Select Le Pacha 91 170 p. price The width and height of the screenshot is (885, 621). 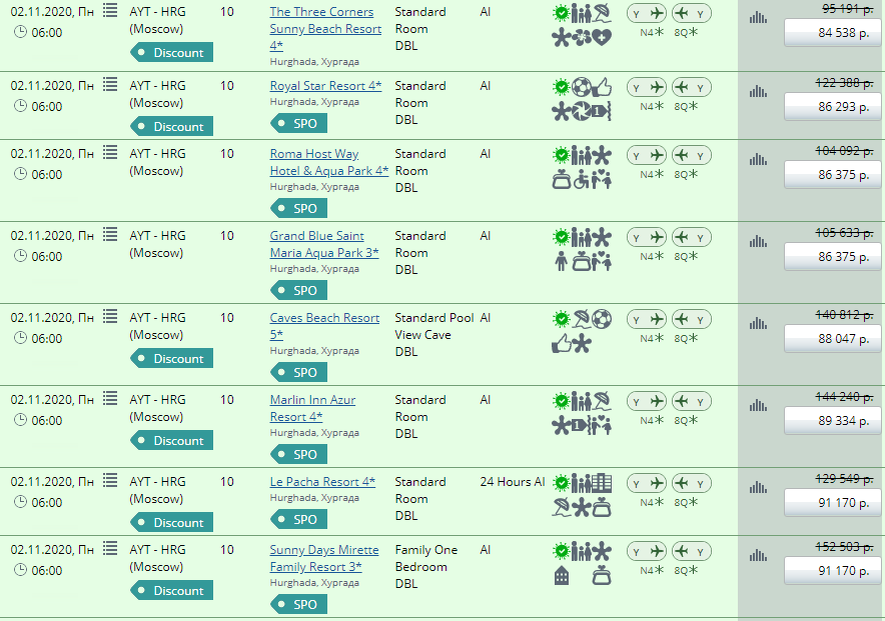pyautogui.click(x=832, y=502)
